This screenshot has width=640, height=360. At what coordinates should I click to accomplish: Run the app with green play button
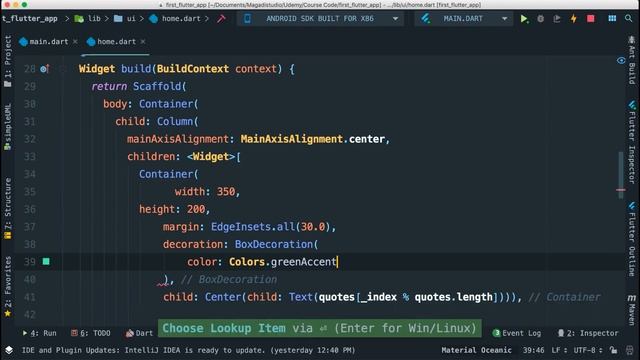pyautogui.click(x=524, y=19)
